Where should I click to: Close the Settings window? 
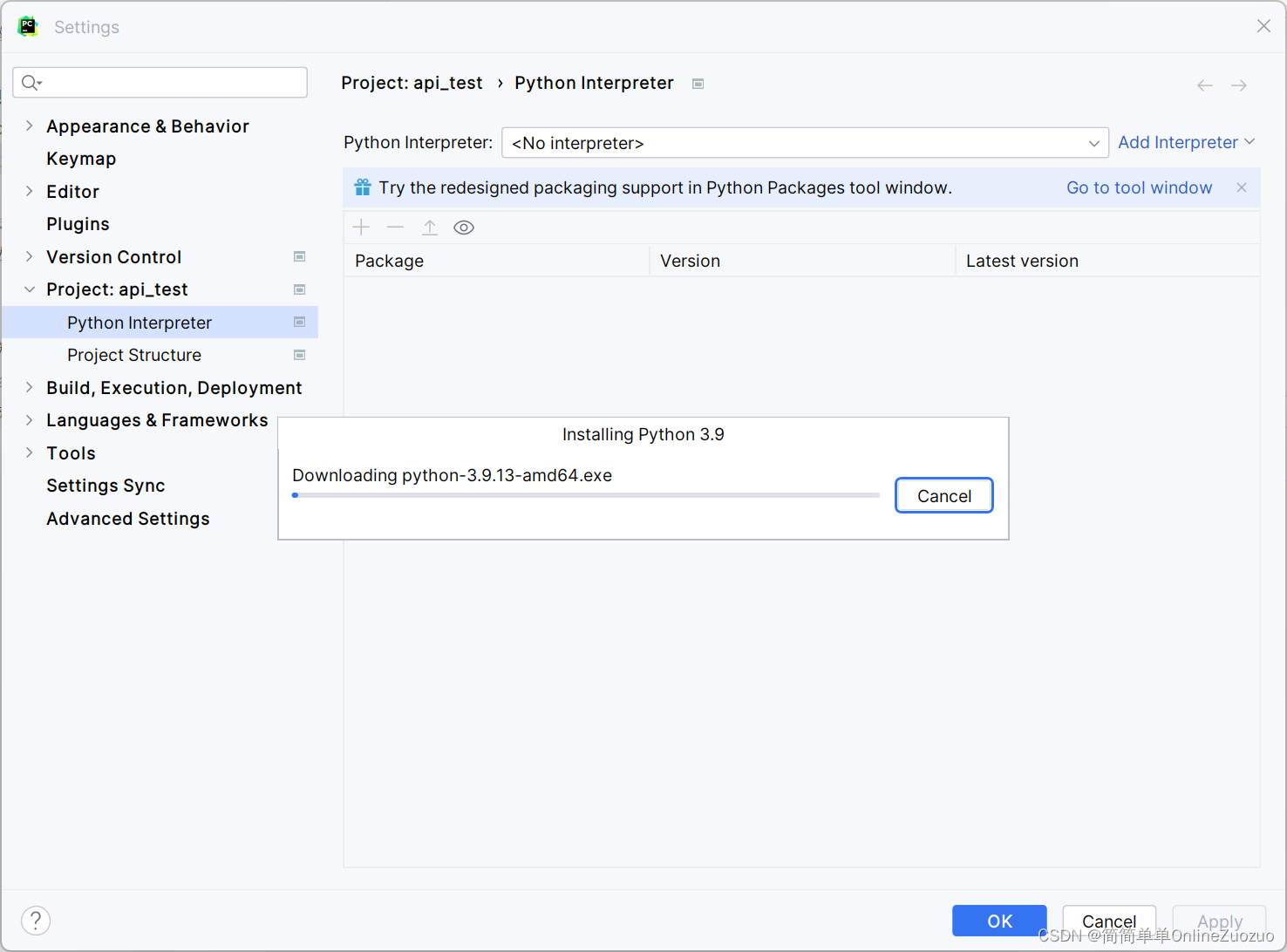coord(1263,26)
